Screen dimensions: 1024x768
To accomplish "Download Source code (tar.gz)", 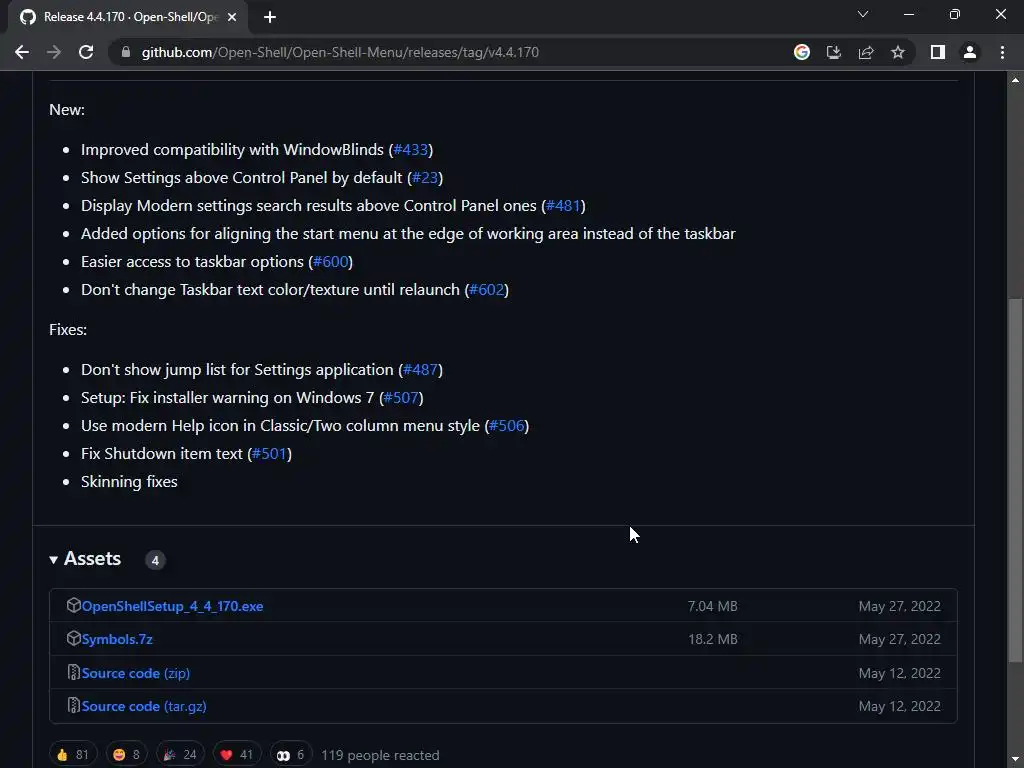I will [x=144, y=706].
